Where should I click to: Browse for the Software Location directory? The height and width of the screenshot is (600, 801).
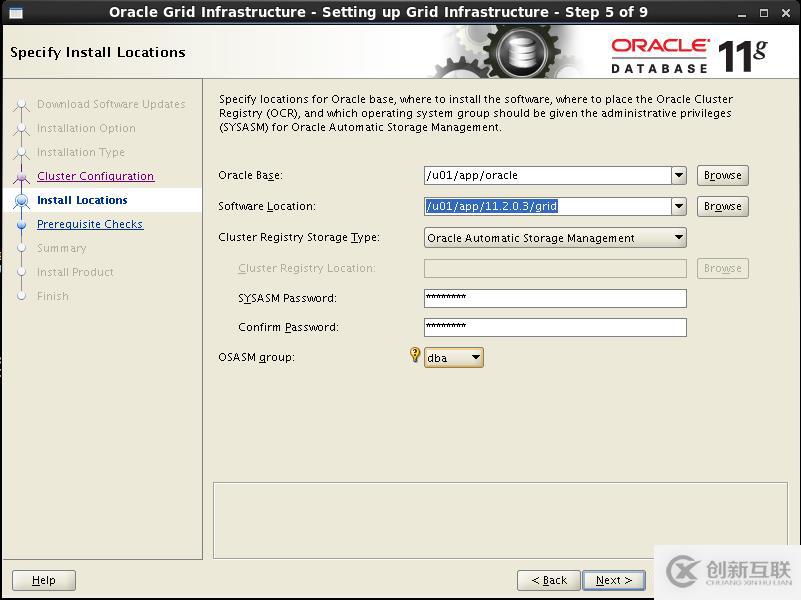click(722, 206)
